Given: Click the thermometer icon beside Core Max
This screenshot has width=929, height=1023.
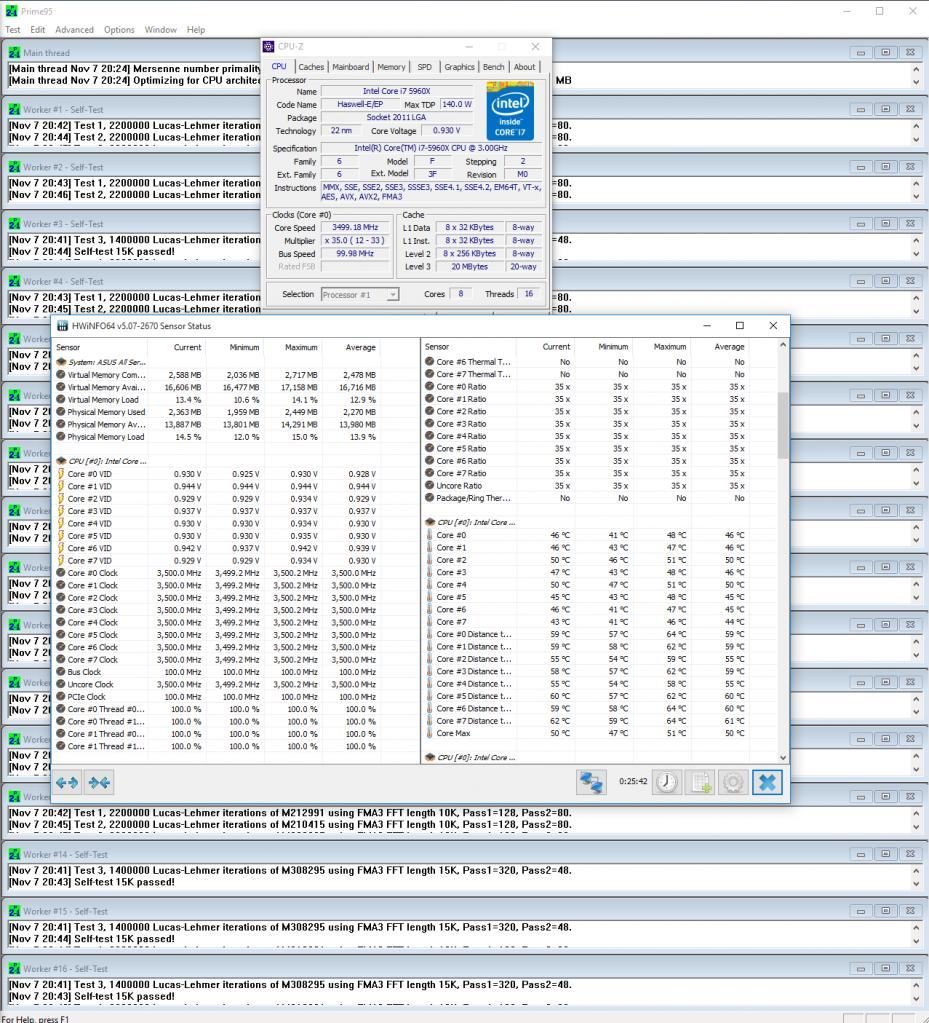Looking at the screenshot, I should pos(429,733).
